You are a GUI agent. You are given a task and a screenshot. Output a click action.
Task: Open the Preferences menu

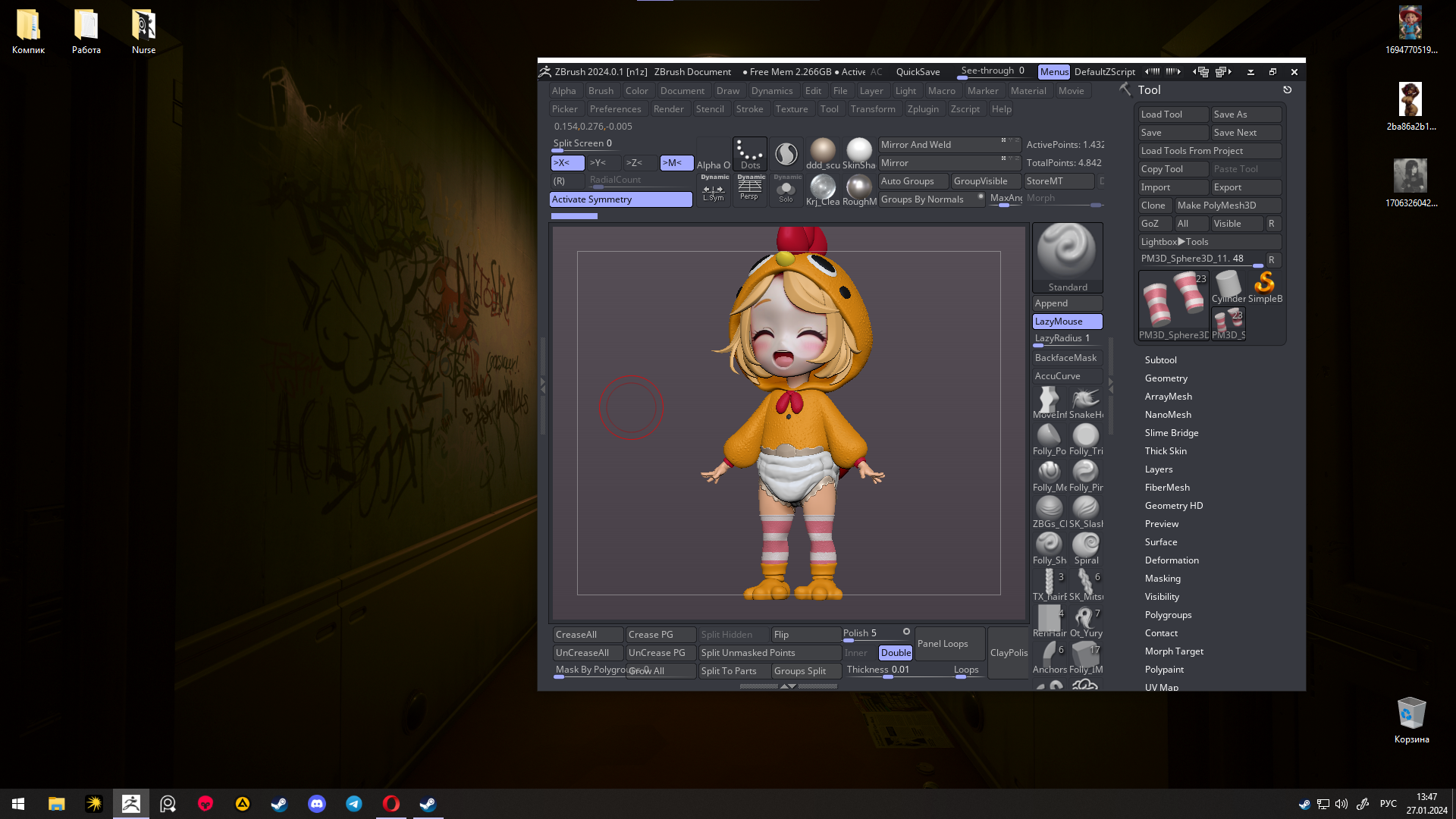615,109
